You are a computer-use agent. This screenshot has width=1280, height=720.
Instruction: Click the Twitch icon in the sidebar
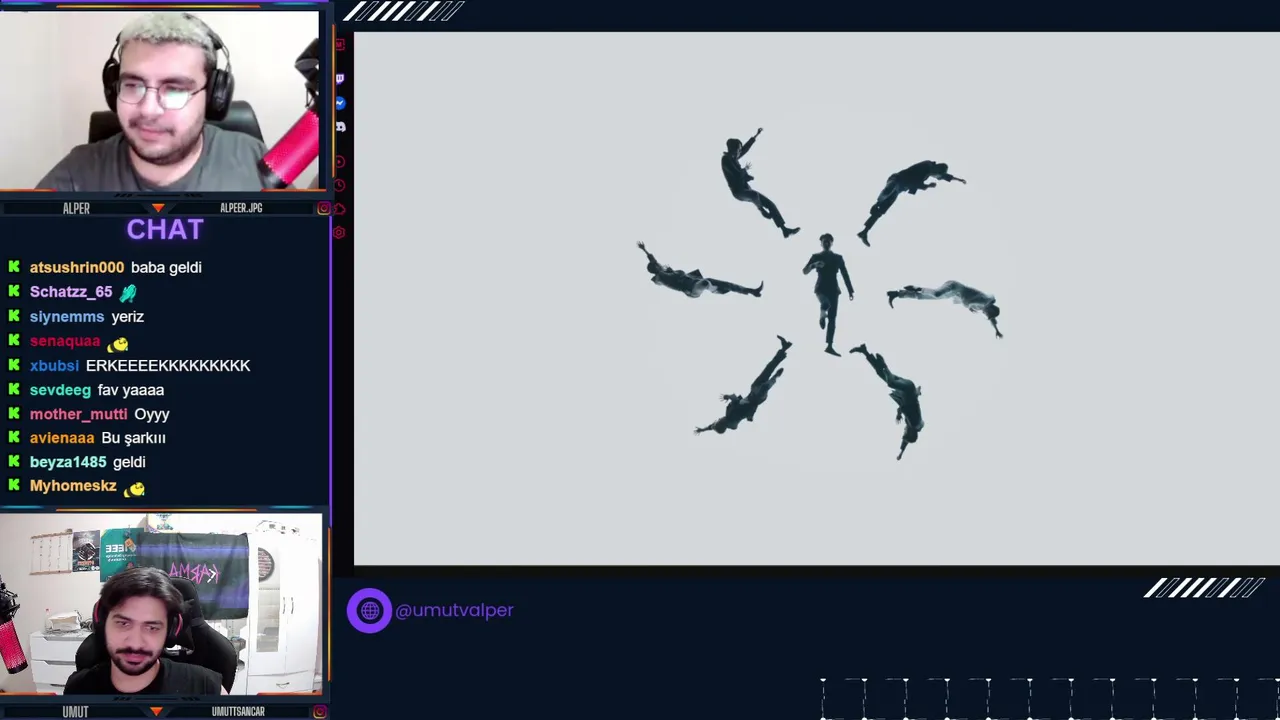tap(340, 78)
